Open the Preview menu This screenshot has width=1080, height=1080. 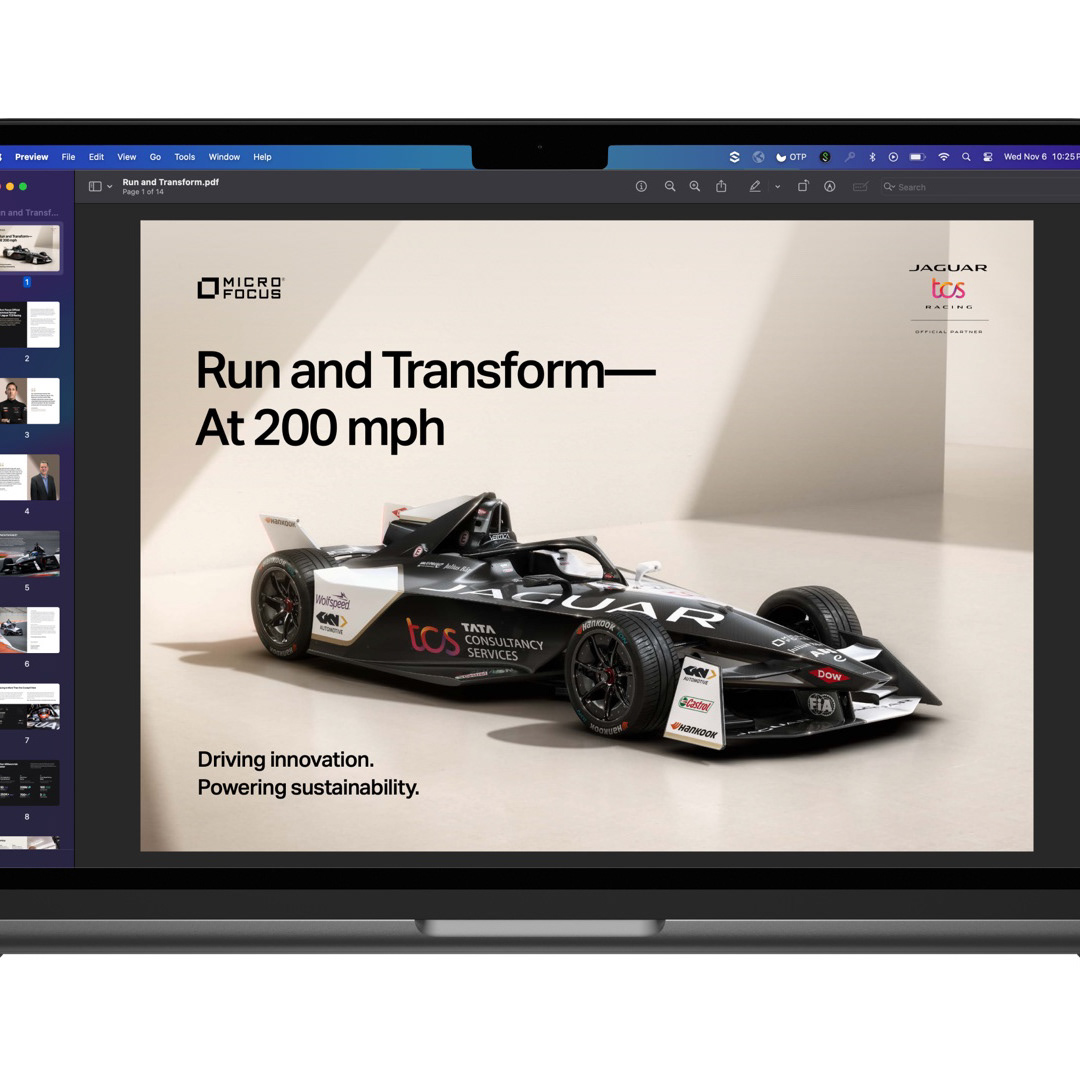click(32, 157)
